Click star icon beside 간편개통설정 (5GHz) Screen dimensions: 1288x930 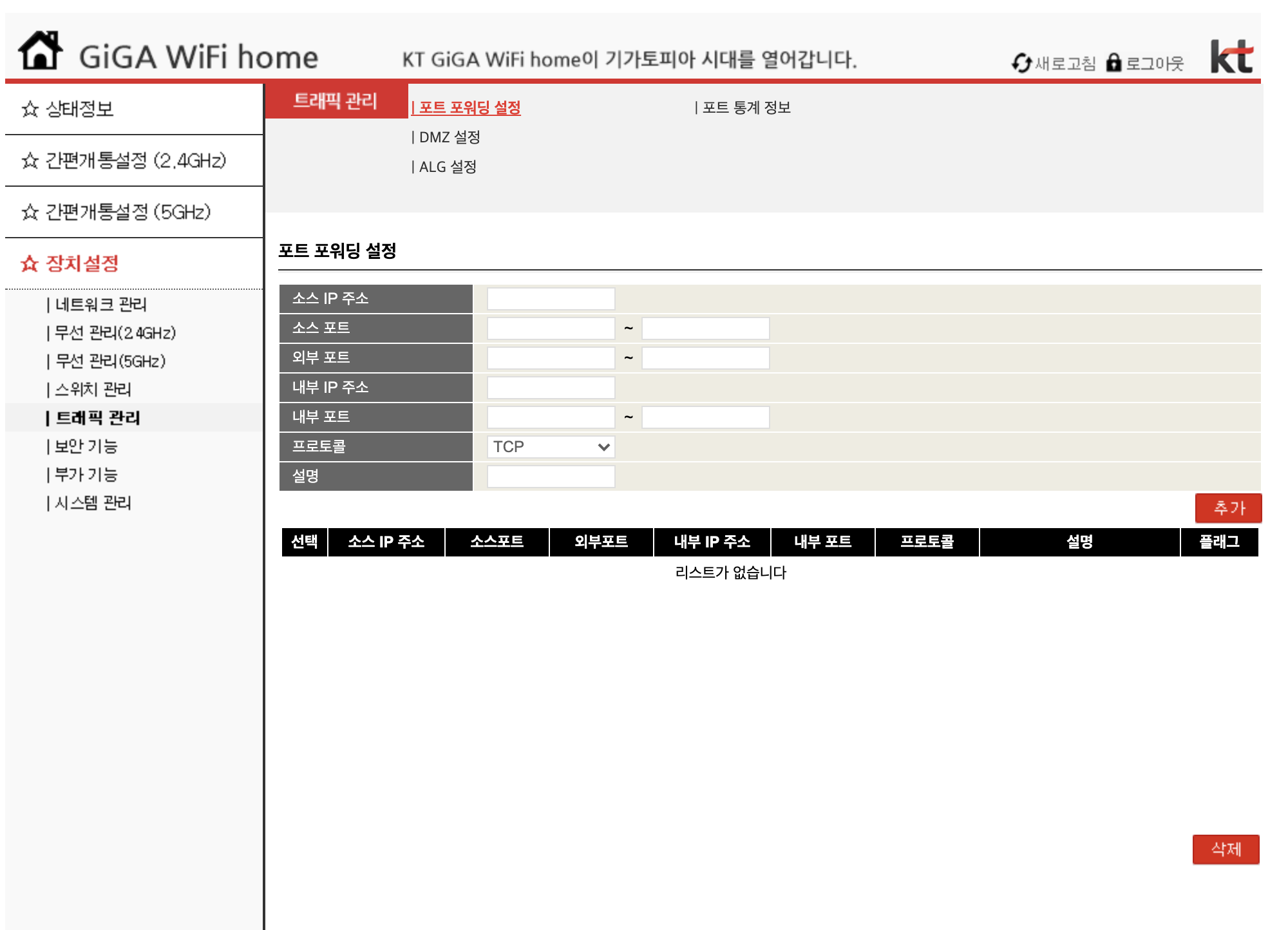[30, 212]
